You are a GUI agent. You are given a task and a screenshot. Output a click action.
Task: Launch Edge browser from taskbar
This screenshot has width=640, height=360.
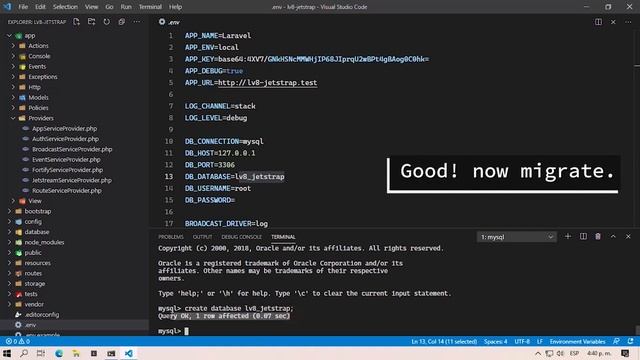(x=59, y=353)
